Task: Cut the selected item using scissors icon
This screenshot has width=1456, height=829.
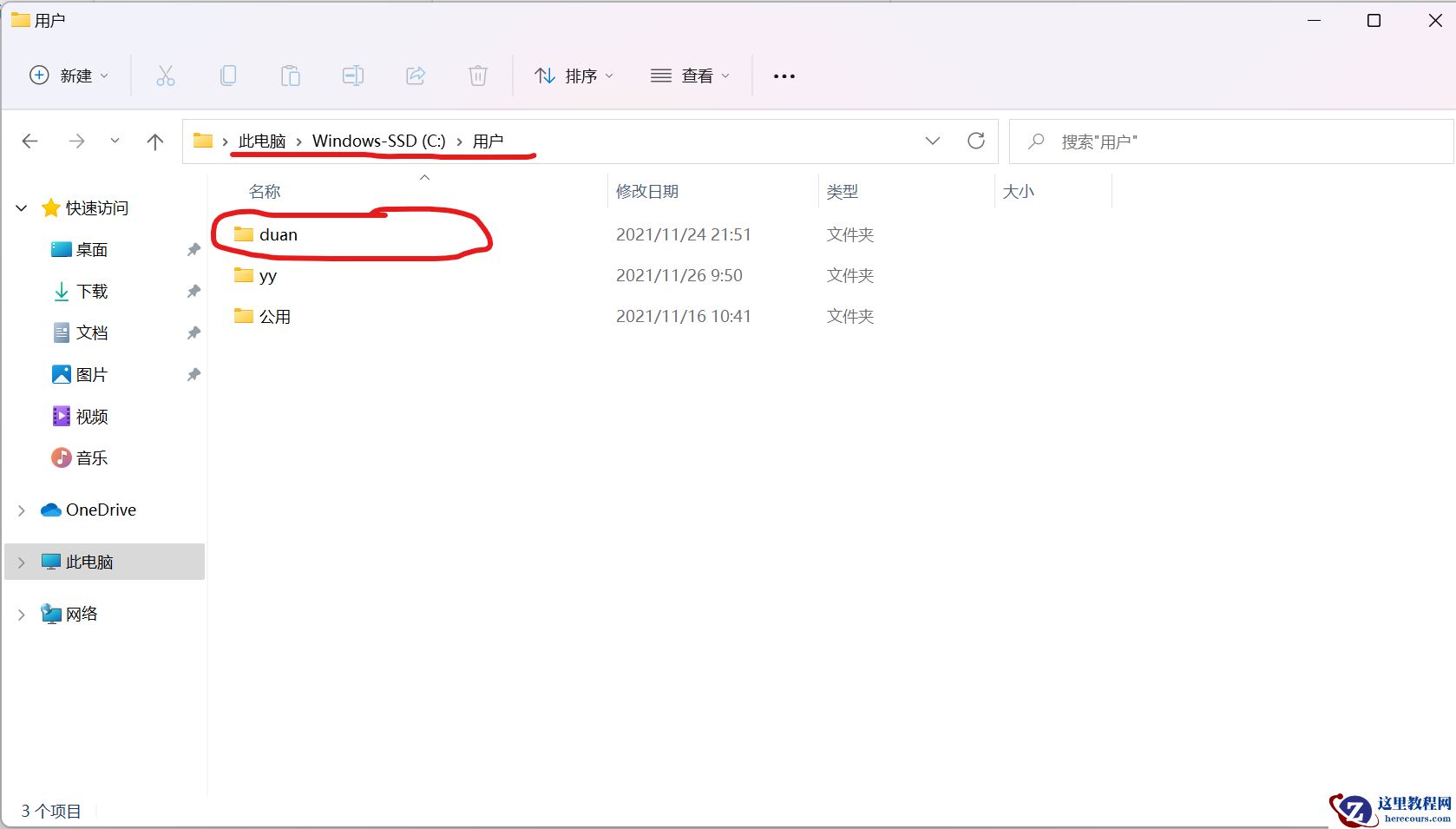Action: tap(166, 76)
